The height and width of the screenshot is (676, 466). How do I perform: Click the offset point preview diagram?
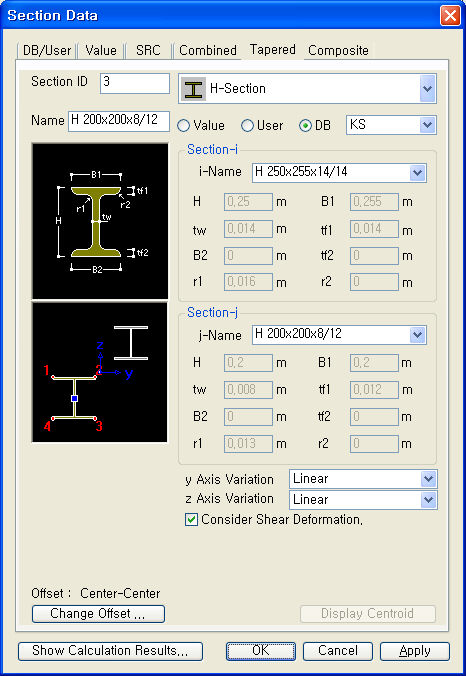click(100, 372)
